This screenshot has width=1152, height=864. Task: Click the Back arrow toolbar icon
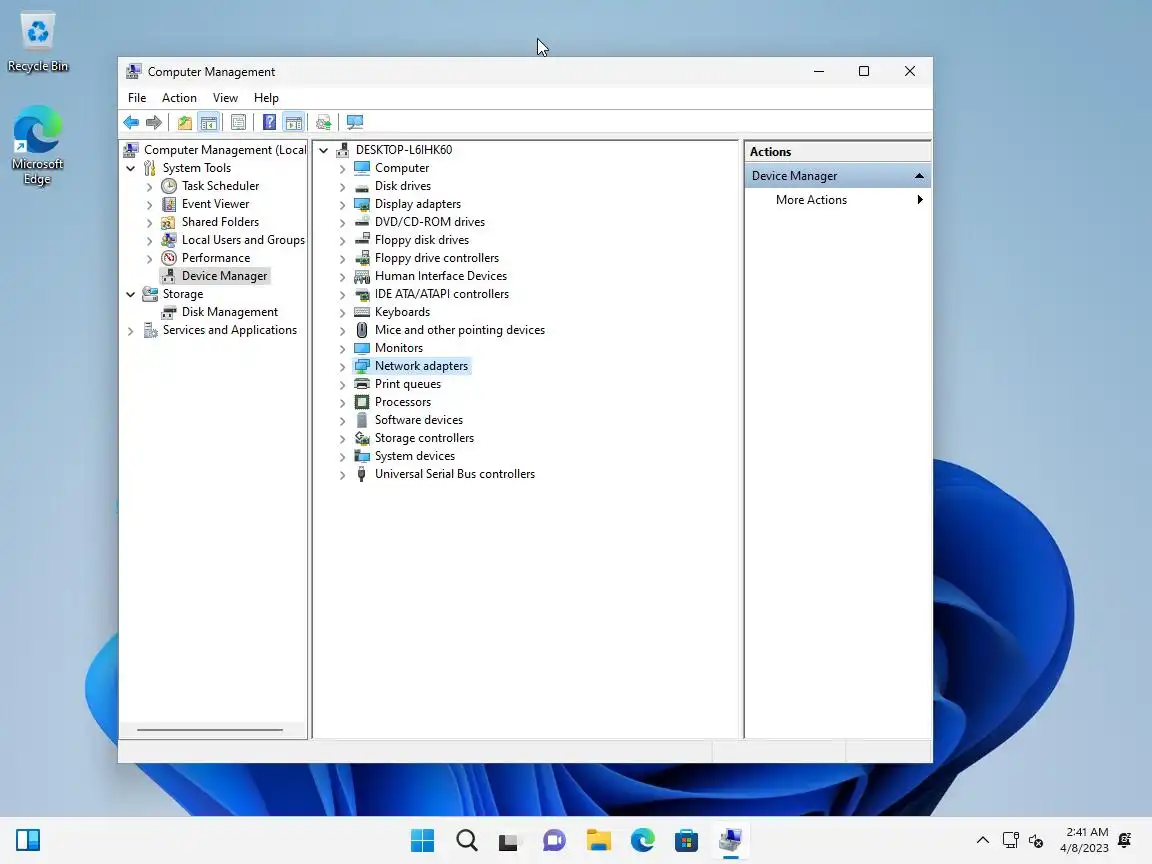pos(132,122)
